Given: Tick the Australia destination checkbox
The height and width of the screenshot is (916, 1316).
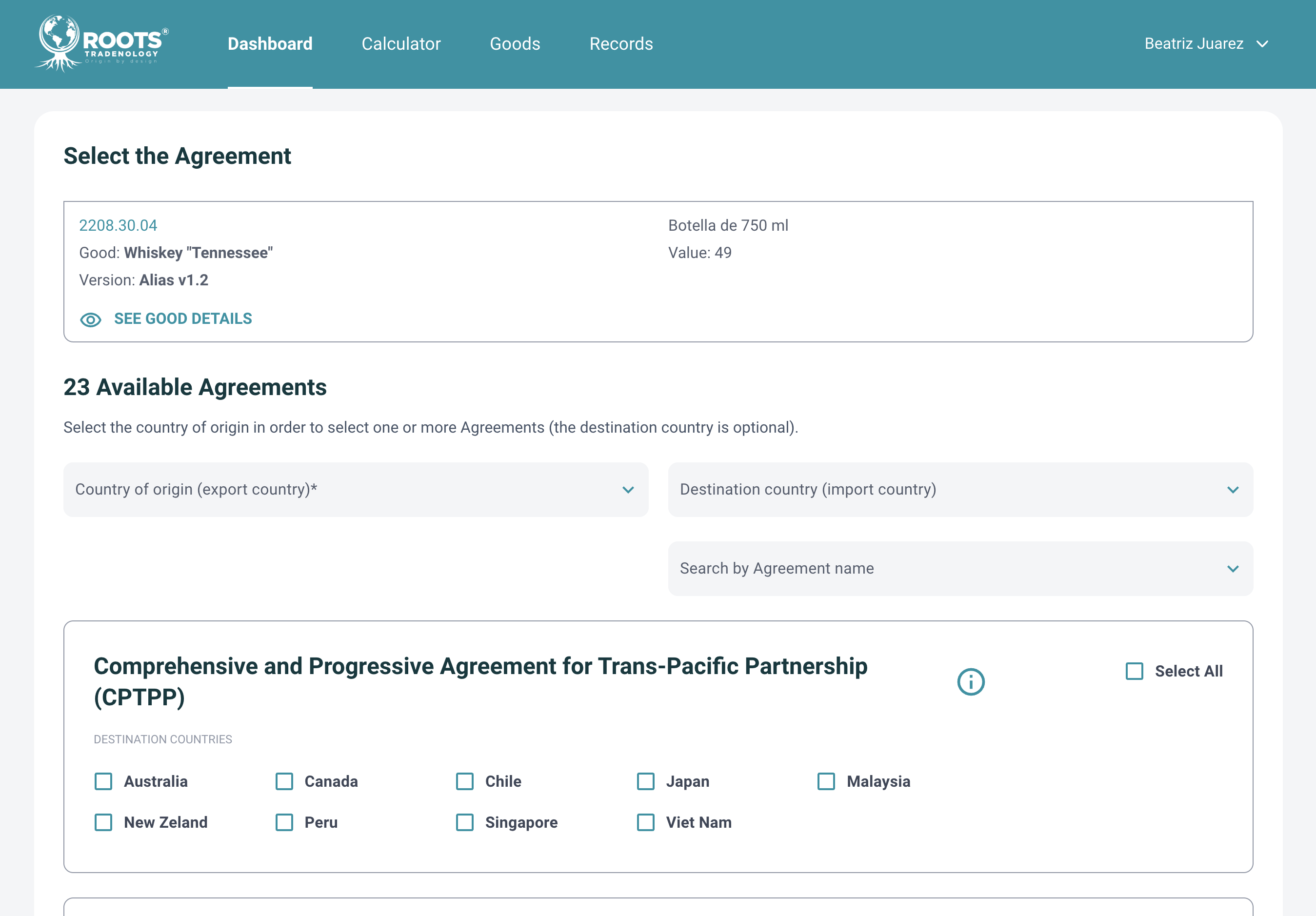Looking at the screenshot, I should (104, 781).
